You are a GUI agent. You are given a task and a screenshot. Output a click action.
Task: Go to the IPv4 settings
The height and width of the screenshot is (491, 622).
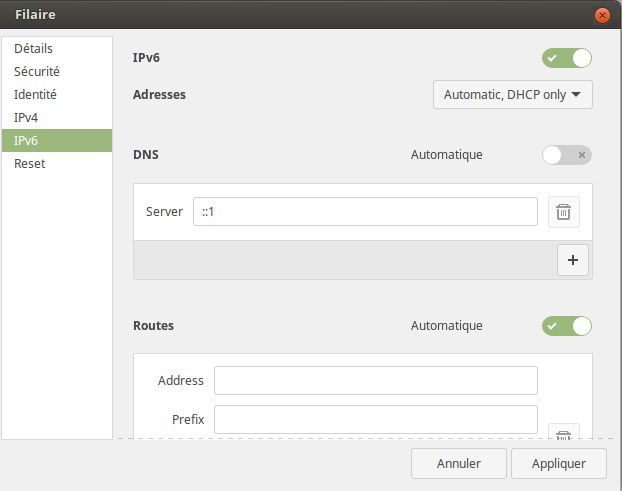point(57,118)
